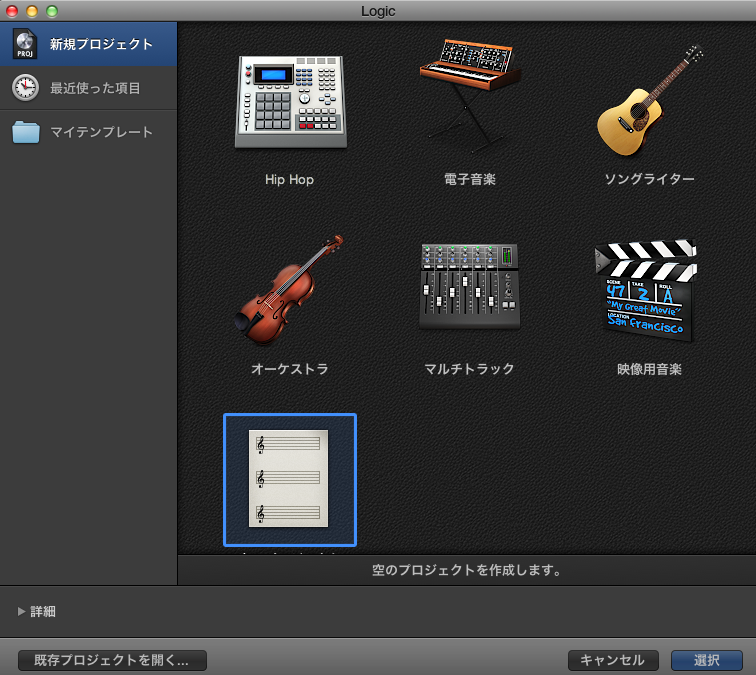Open マイテンプレート in the sidebar

pyautogui.click(x=88, y=132)
